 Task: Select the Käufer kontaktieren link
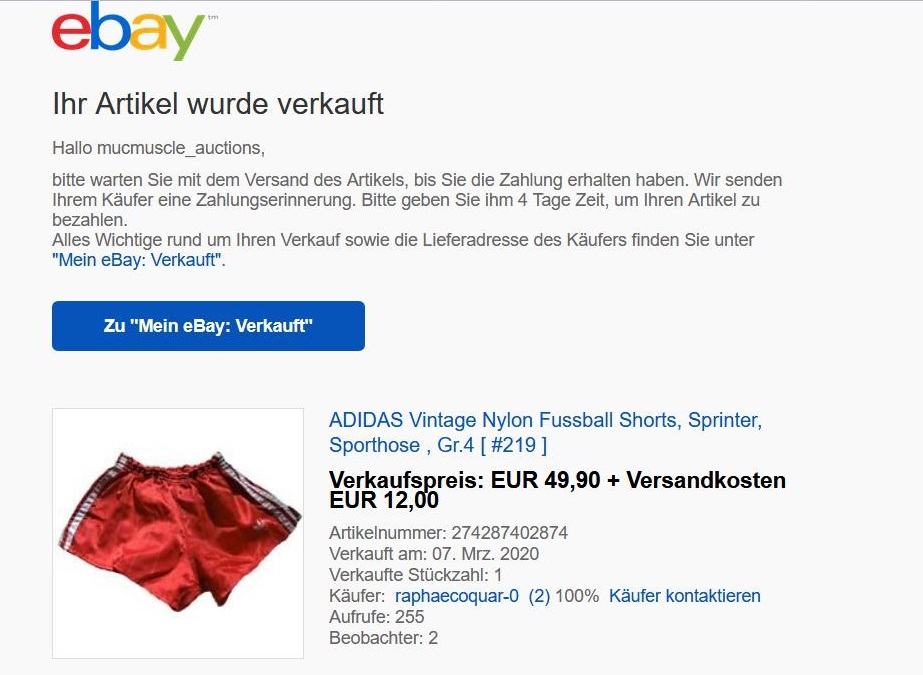(685, 596)
